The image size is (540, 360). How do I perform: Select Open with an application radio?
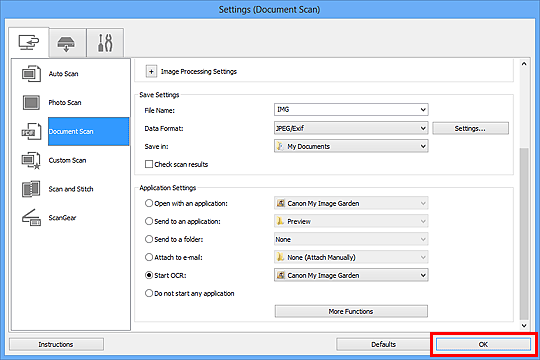149,203
